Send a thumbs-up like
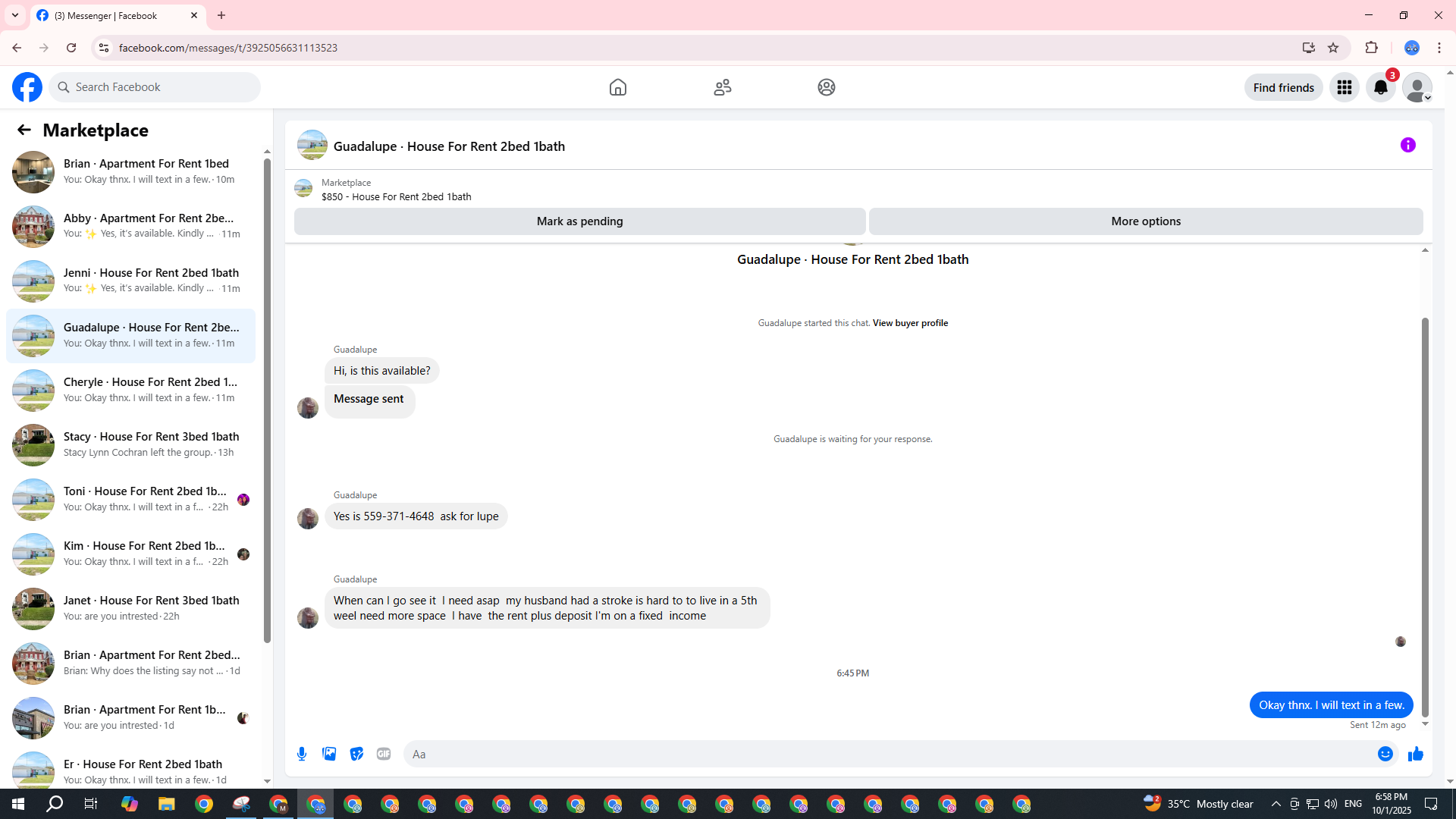Screen dimensions: 1456x819 coord(1416,754)
